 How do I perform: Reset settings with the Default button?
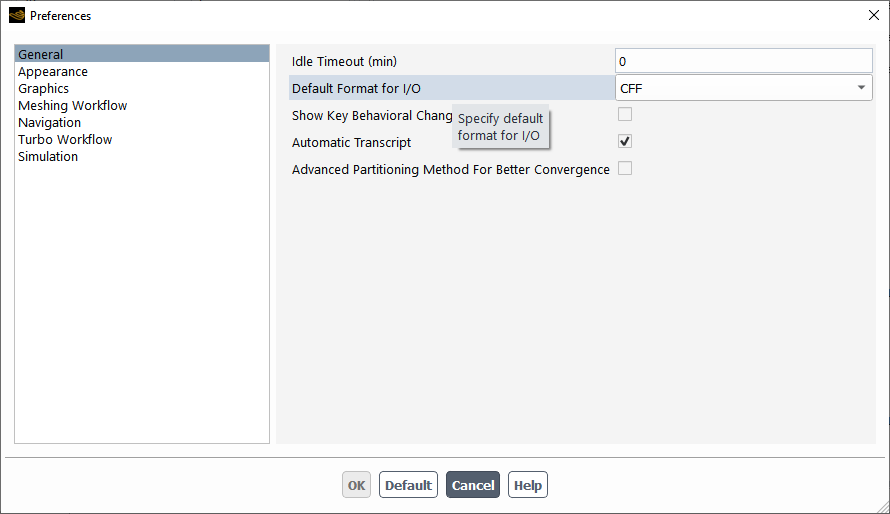(x=408, y=485)
